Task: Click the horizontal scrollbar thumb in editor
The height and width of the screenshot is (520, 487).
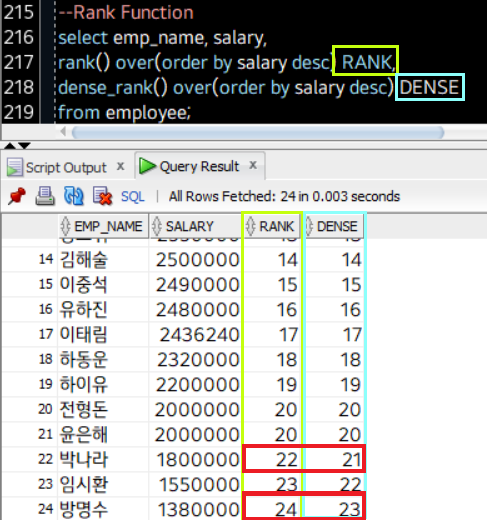Action: (x=258, y=133)
